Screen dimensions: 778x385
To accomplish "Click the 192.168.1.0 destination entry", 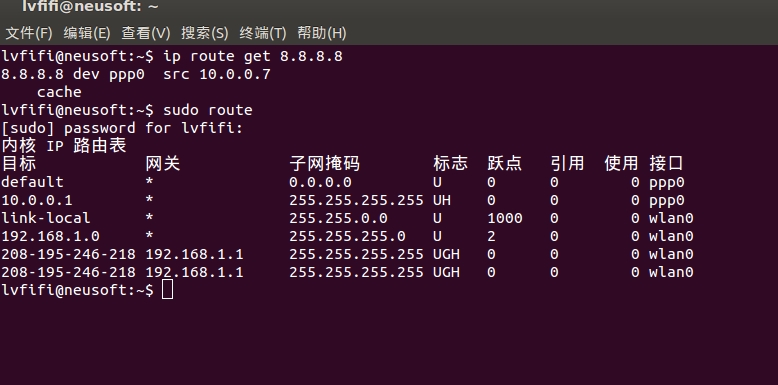I will click(50, 236).
